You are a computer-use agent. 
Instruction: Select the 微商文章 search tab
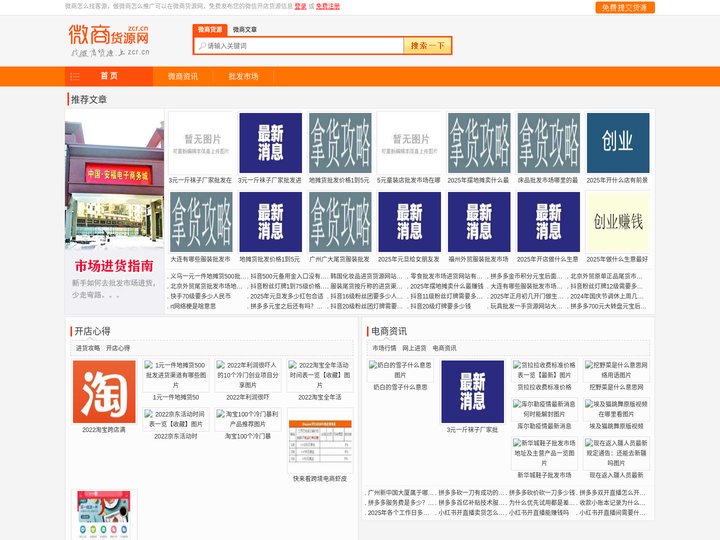(x=245, y=29)
